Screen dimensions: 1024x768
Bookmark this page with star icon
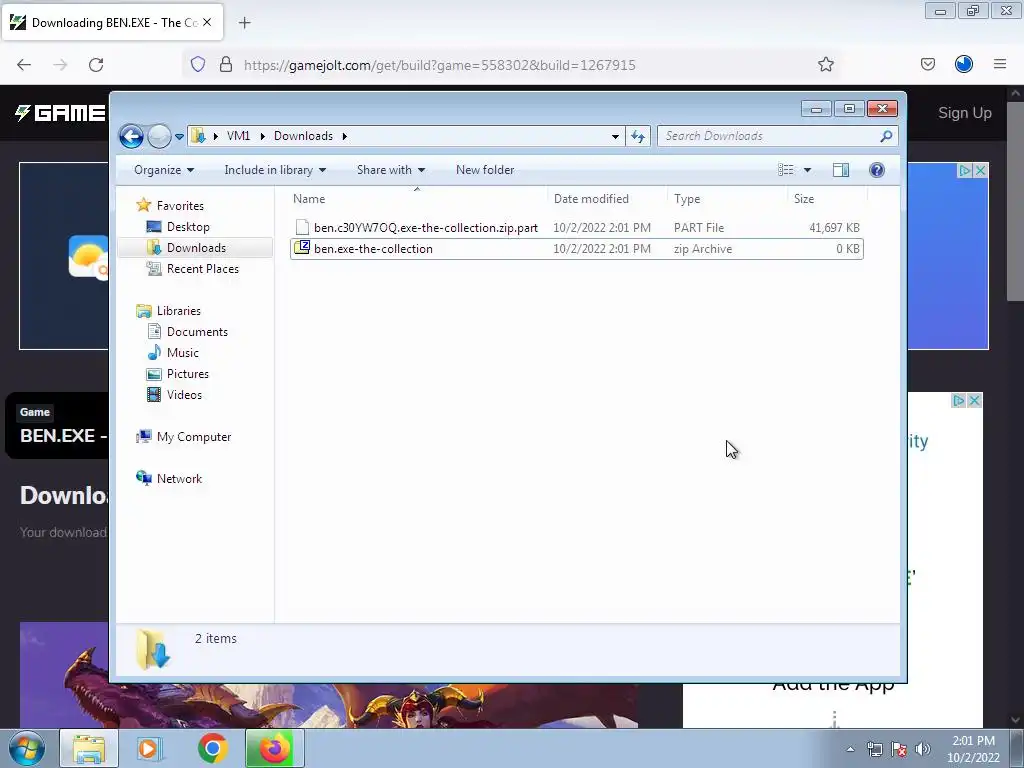click(825, 65)
